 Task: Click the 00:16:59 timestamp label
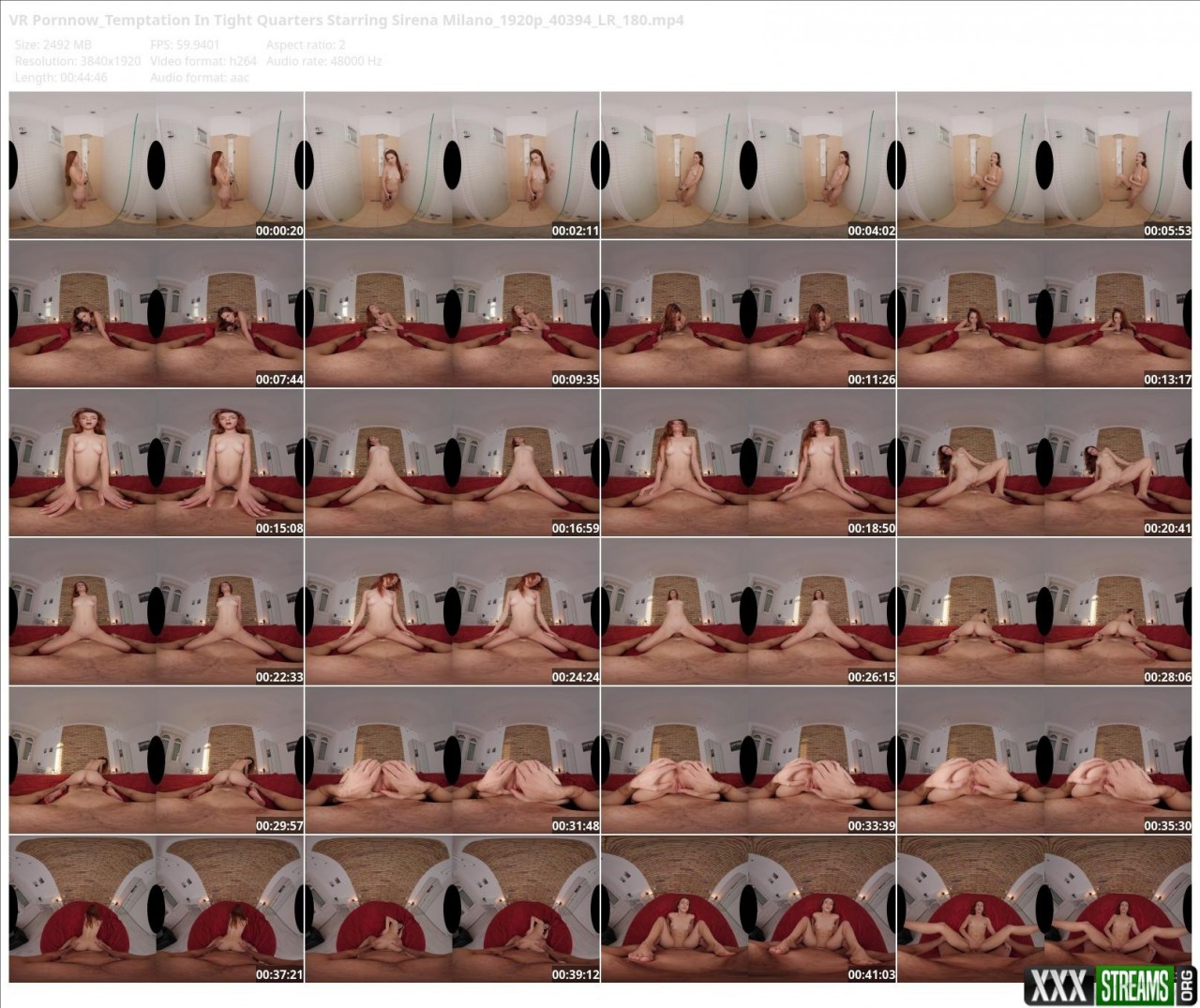tap(575, 529)
